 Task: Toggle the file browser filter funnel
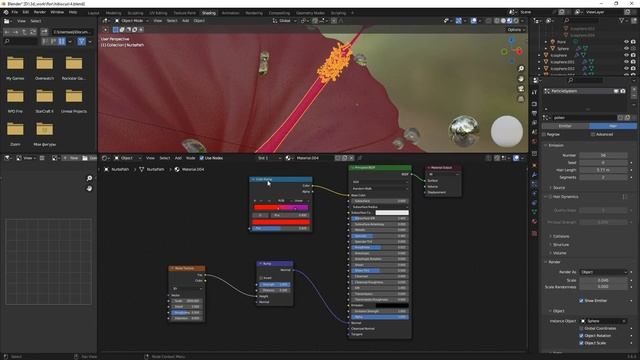pyautogui.click(x=82, y=41)
